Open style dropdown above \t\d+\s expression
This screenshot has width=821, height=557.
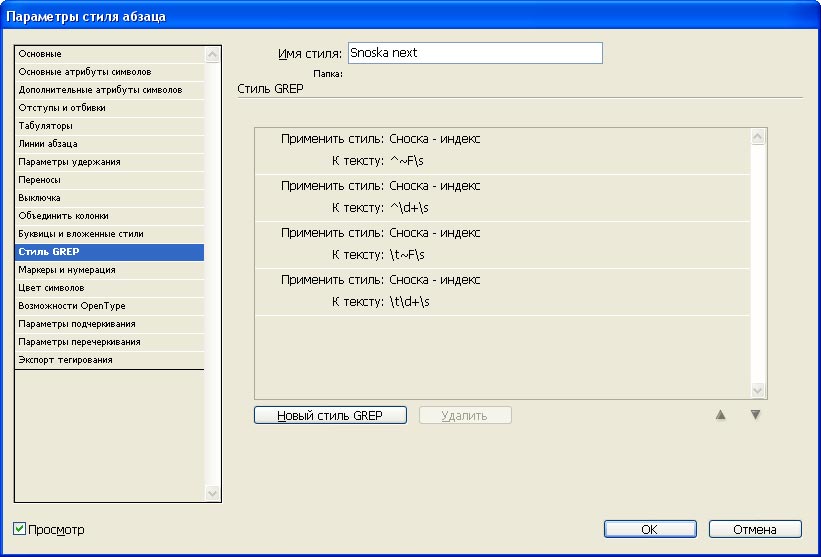[x=435, y=280]
